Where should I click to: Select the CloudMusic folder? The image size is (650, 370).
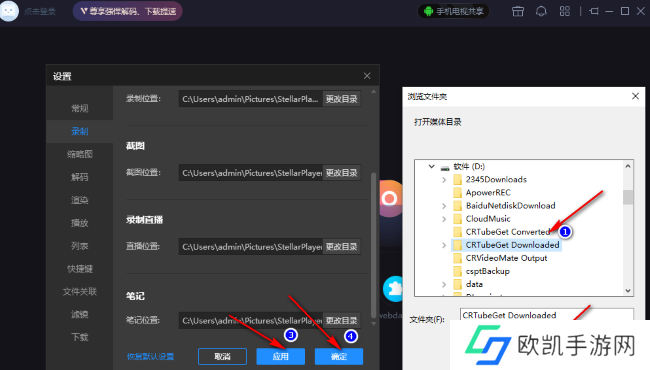488,219
